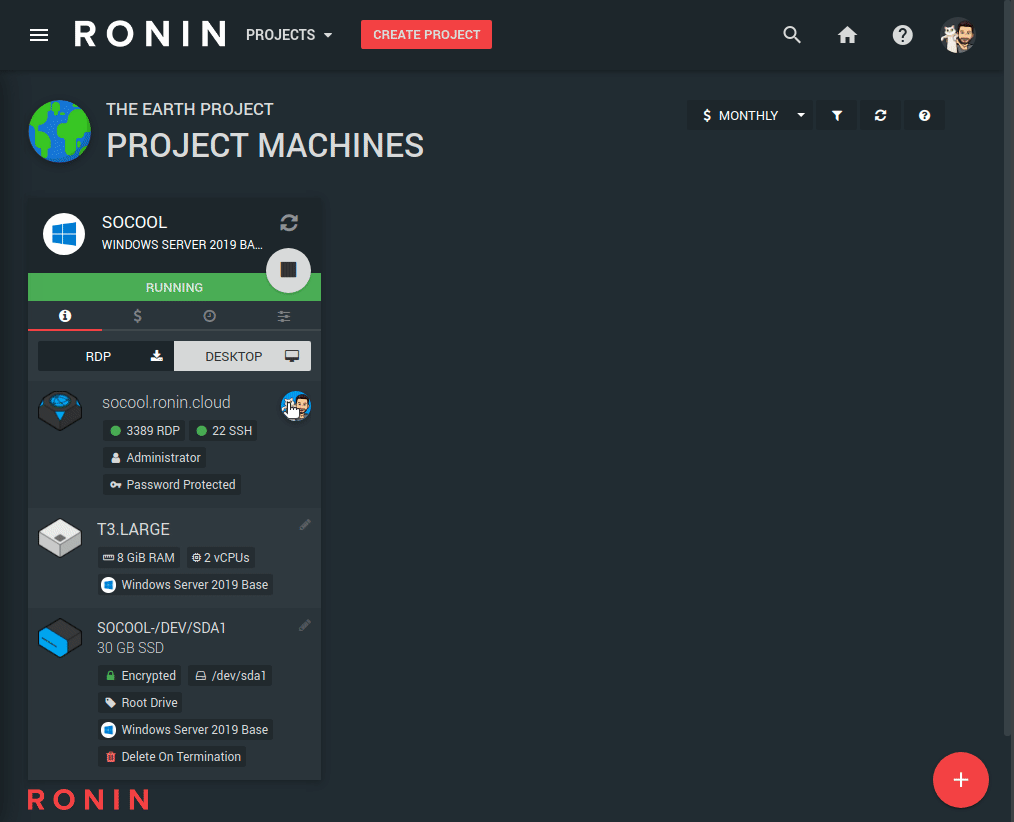The height and width of the screenshot is (822, 1014).
Task: Open the help question mark in header
Action: 903,35
